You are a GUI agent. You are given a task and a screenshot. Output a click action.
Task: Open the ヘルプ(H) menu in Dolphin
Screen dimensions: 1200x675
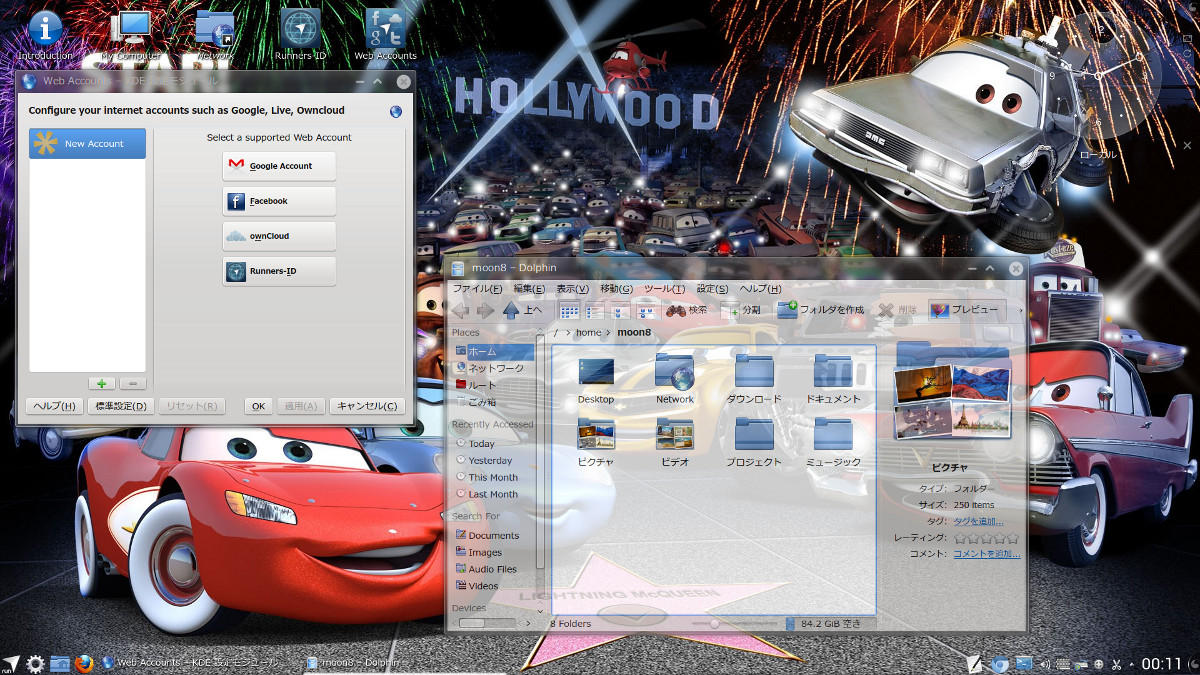760,289
